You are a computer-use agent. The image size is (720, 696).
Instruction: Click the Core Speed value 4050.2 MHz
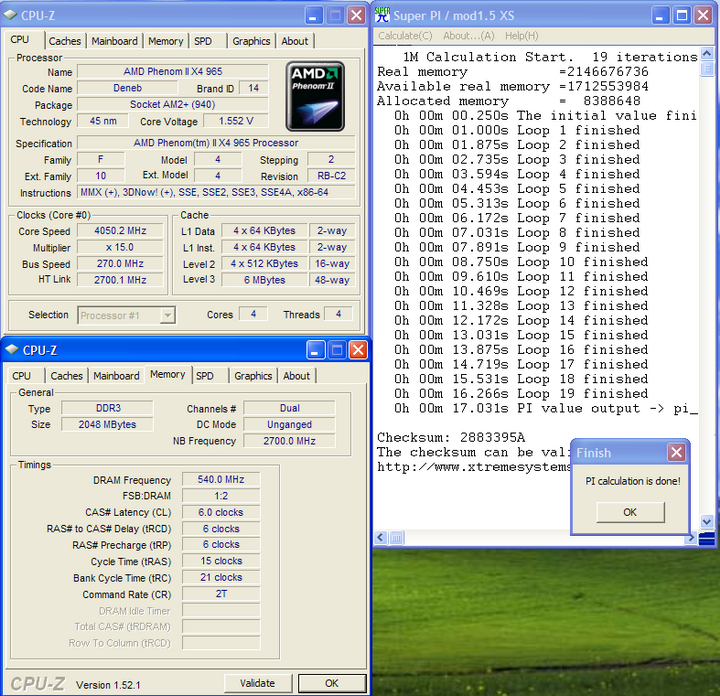pos(120,230)
